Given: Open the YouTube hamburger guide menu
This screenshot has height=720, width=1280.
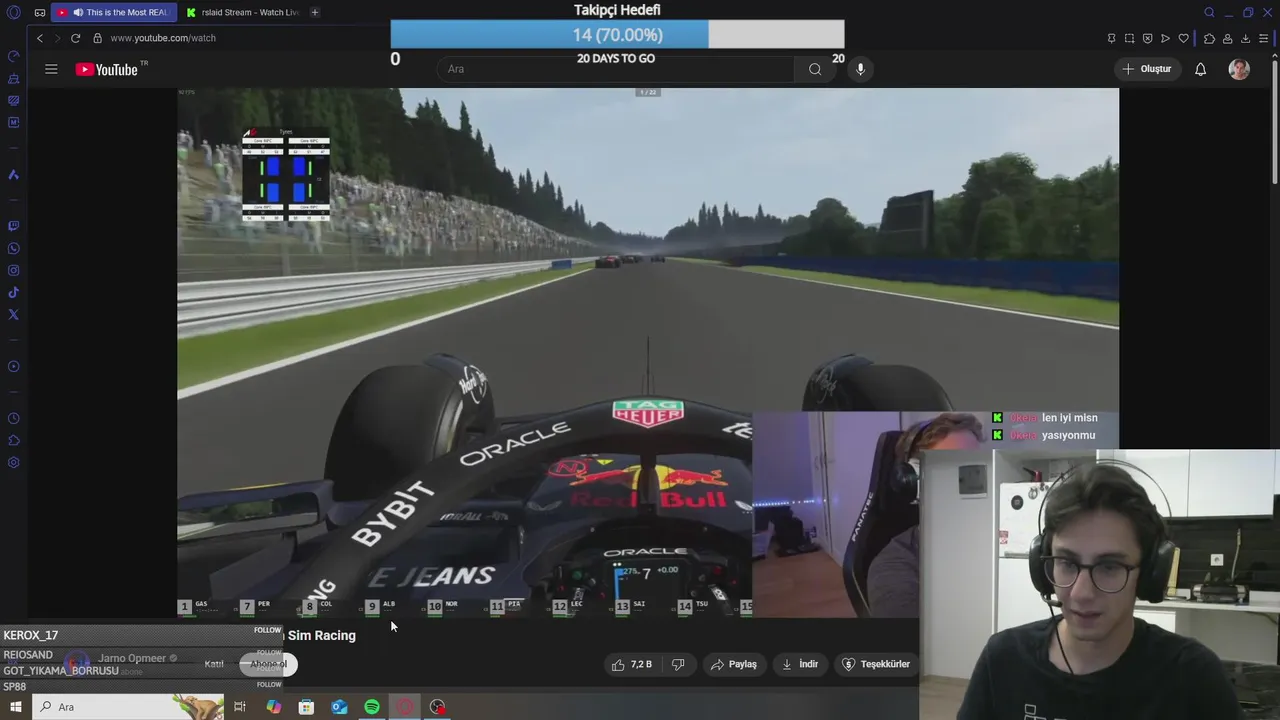Looking at the screenshot, I should click(x=51, y=69).
